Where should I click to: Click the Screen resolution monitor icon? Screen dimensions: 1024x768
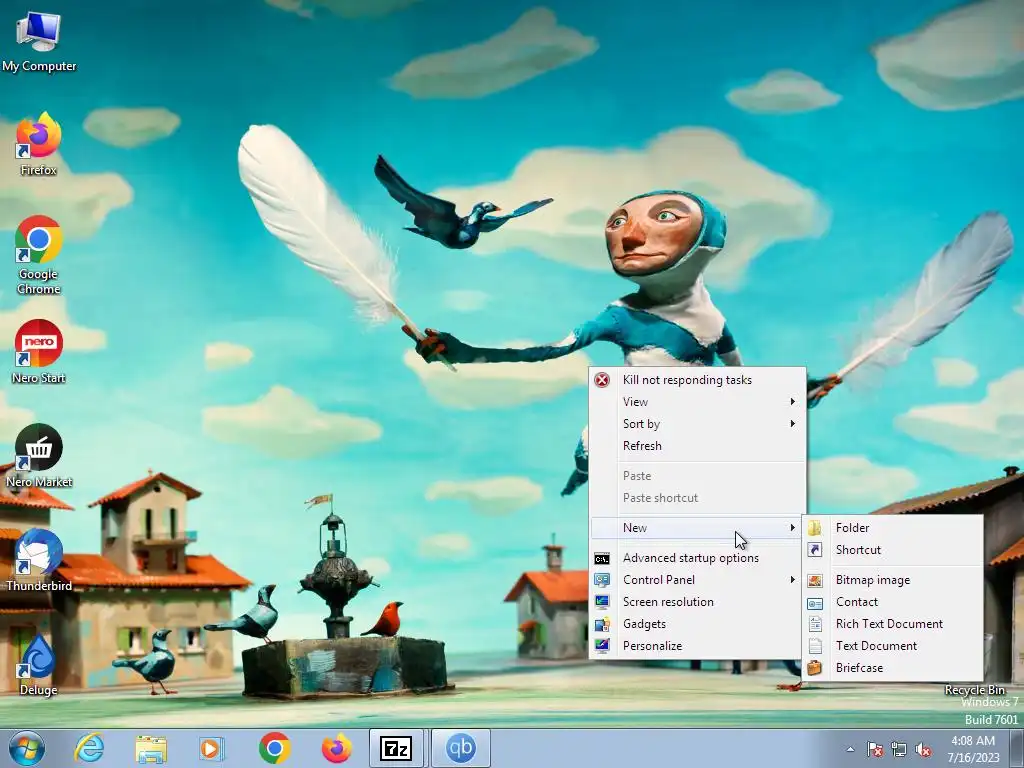pyautogui.click(x=601, y=602)
